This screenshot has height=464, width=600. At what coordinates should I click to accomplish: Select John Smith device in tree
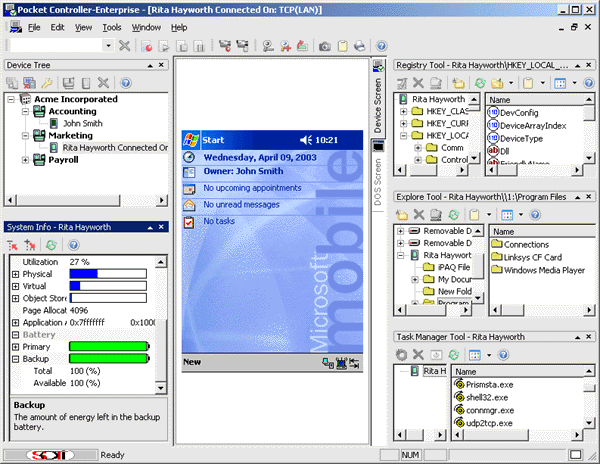coord(83,124)
